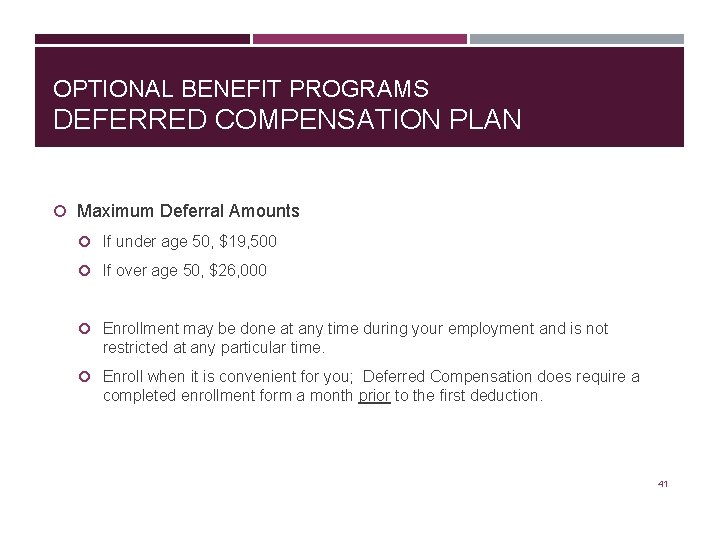Click the bullet before "If under age 50"

[87, 242]
